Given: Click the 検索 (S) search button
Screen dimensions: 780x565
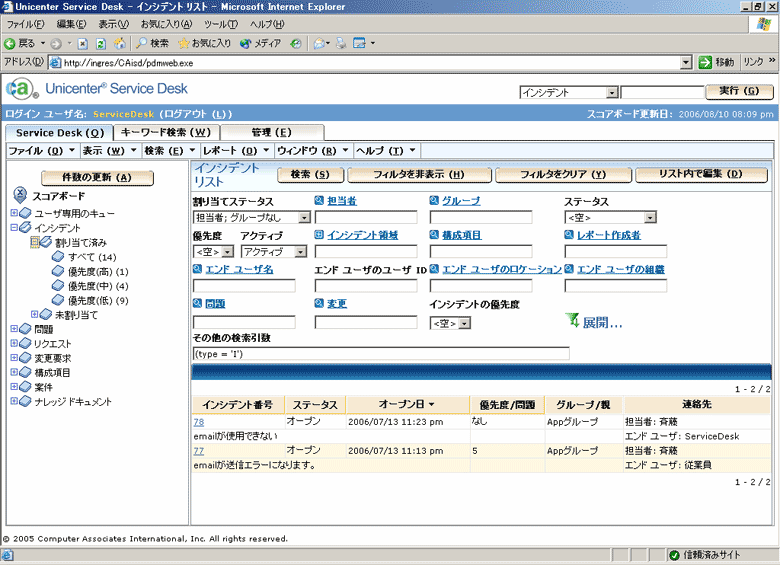Looking at the screenshot, I should coord(310,175).
